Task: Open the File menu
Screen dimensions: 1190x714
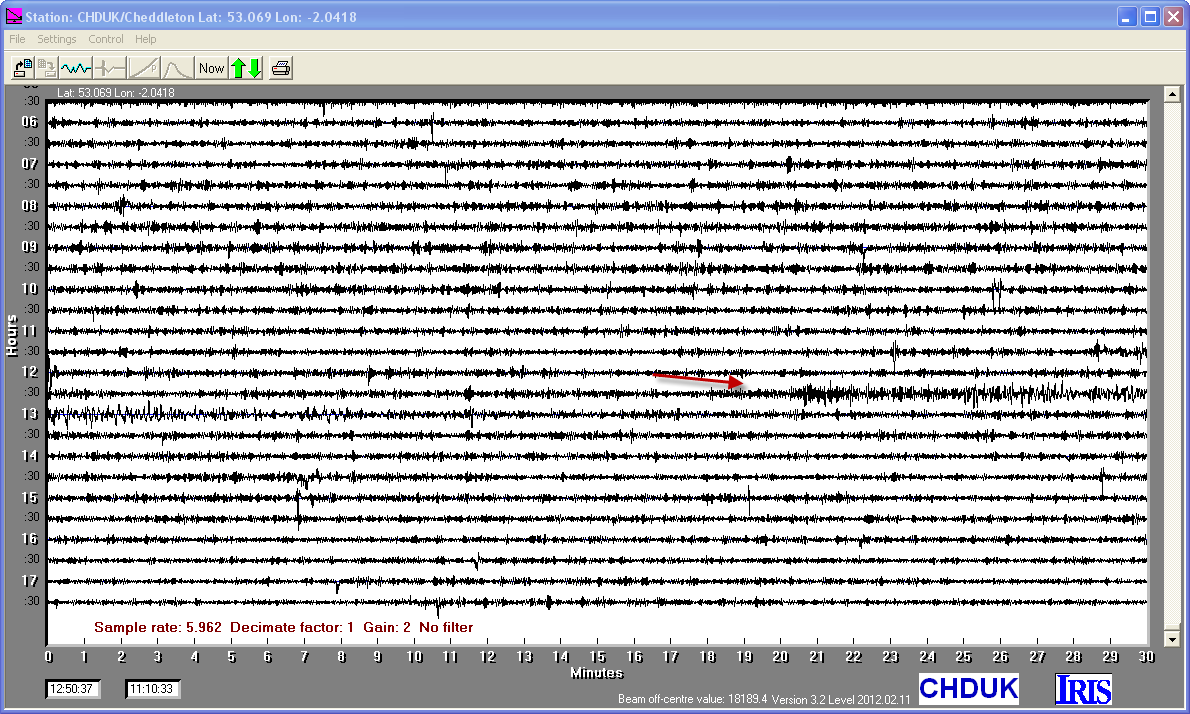Action: [x=17, y=39]
